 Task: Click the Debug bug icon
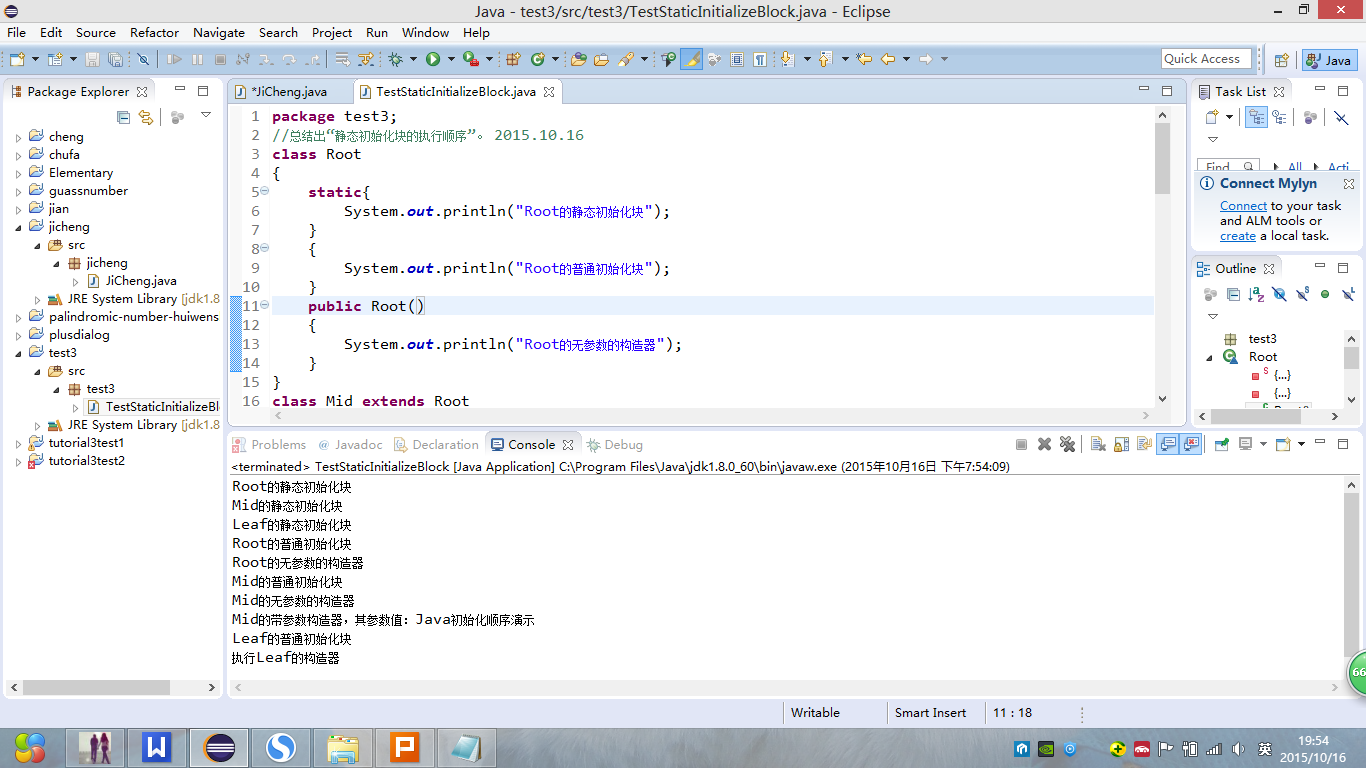(x=395, y=59)
